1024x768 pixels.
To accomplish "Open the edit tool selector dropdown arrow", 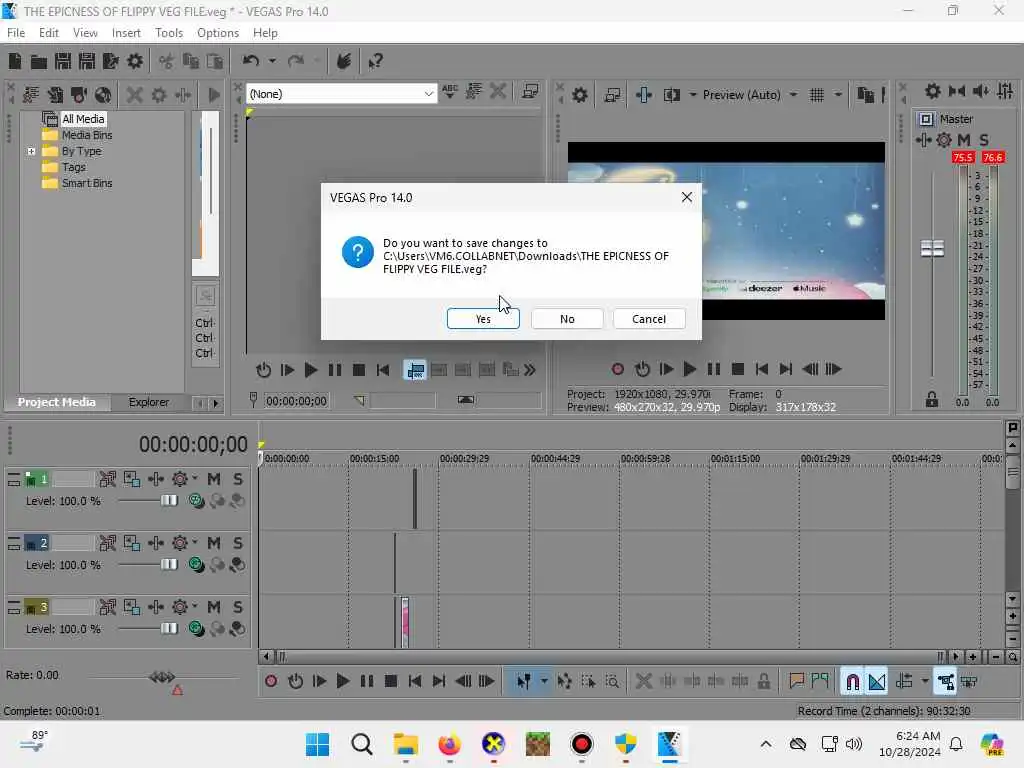I will tap(543, 682).
